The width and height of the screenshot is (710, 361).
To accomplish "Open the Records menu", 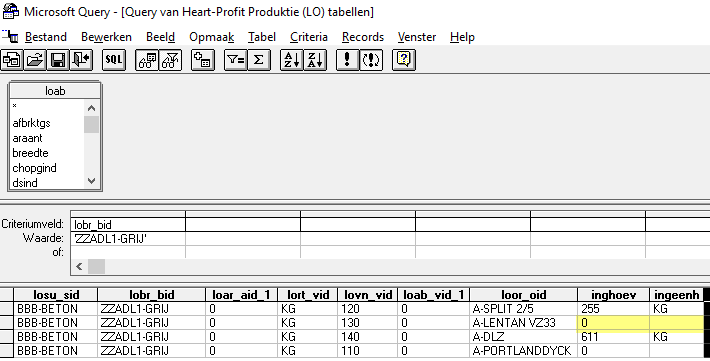I will click(363, 37).
